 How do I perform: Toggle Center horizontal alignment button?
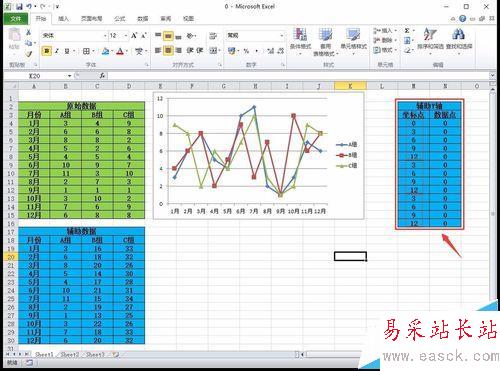168,50
